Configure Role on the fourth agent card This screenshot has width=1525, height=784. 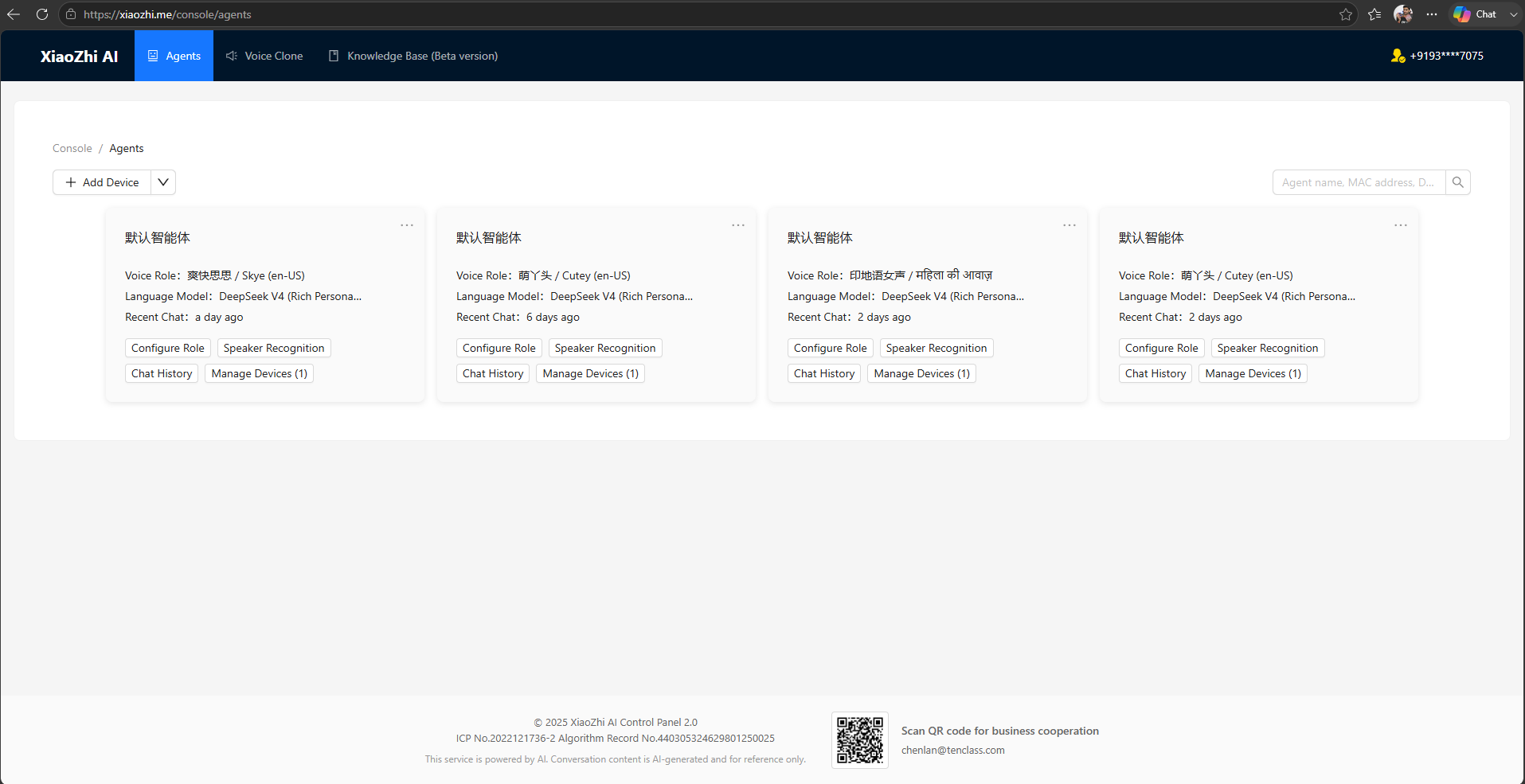click(x=1162, y=348)
